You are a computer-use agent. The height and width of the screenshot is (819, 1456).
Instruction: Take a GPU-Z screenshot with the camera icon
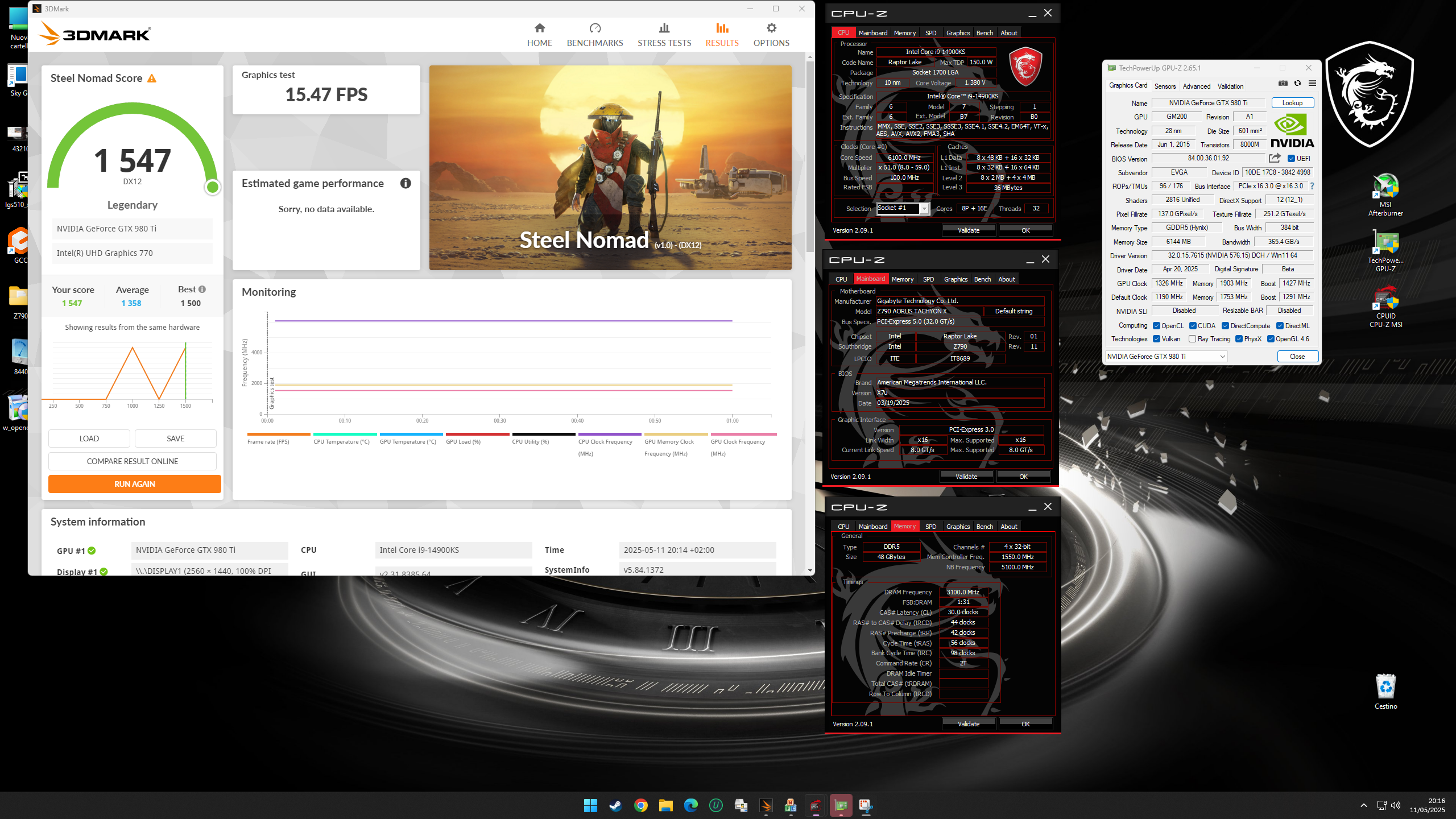[1283, 83]
